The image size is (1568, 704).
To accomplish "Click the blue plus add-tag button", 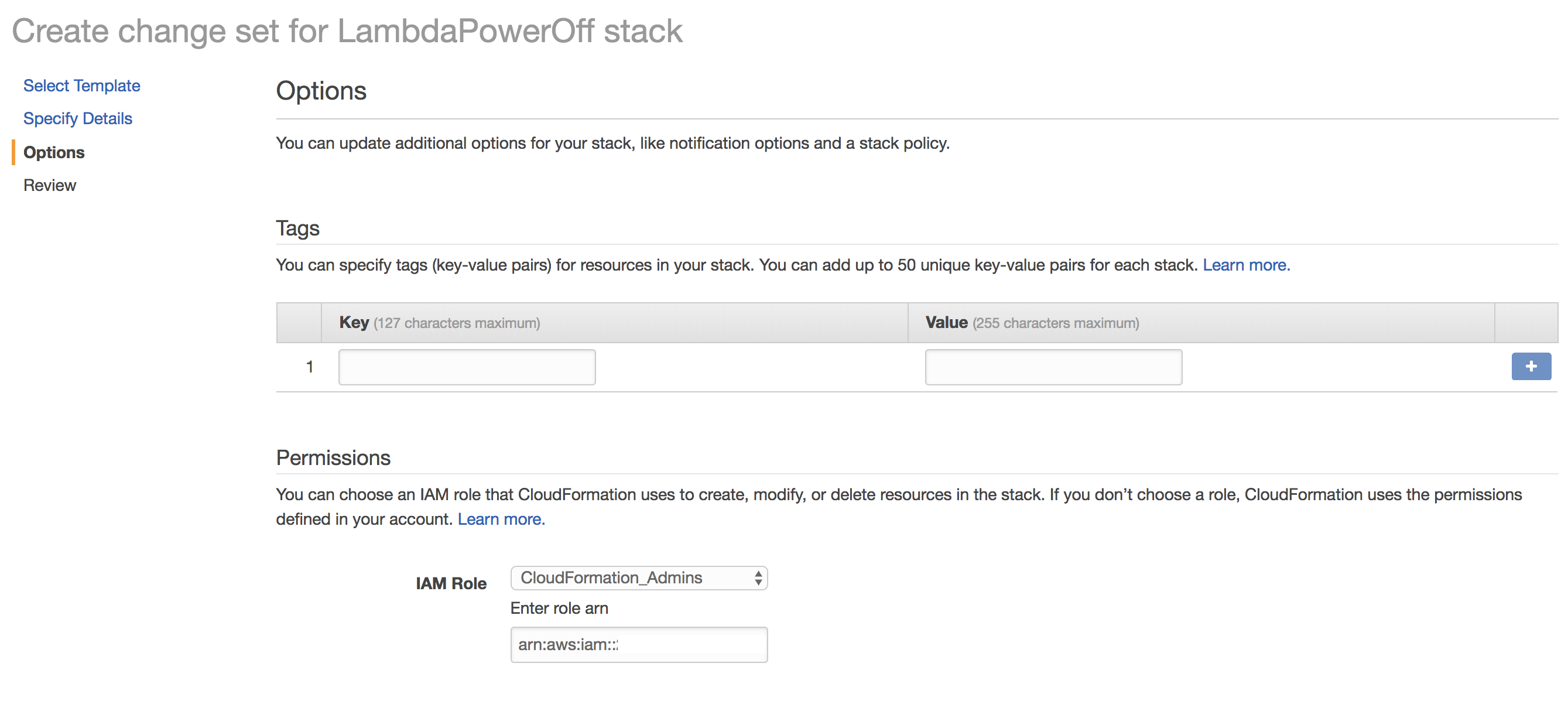I will click(x=1531, y=366).
